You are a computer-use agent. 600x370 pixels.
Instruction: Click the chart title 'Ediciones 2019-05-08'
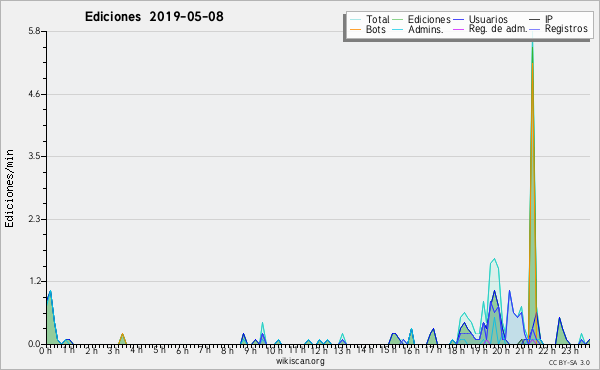coord(154,17)
